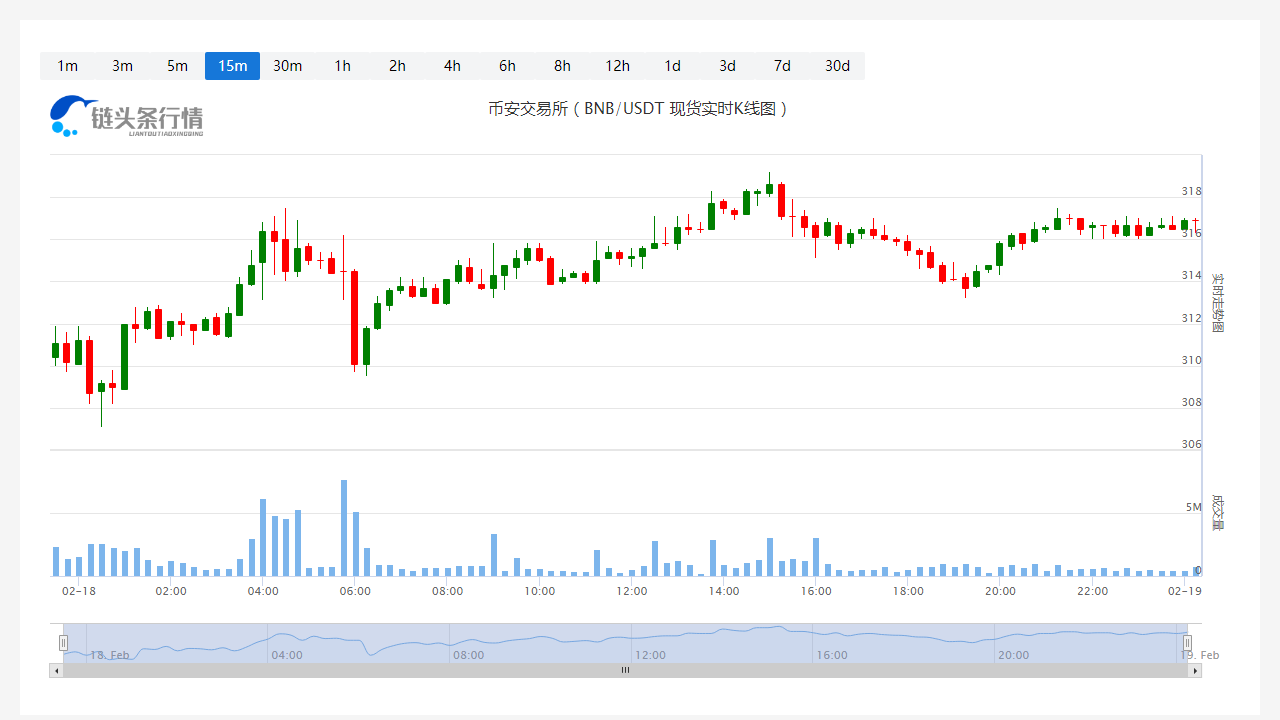Show the 1h timeframe chart

tap(342, 66)
